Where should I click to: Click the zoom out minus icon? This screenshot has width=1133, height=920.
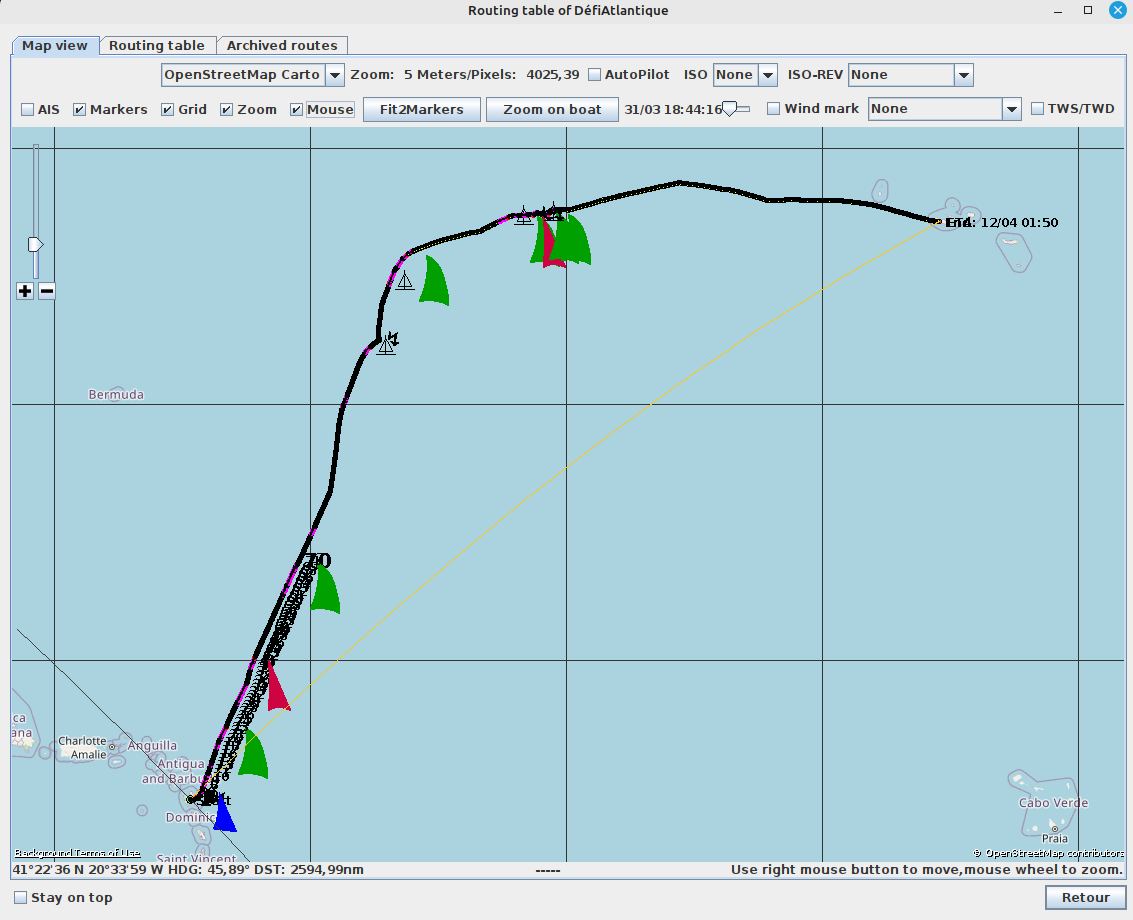(46, 291)
